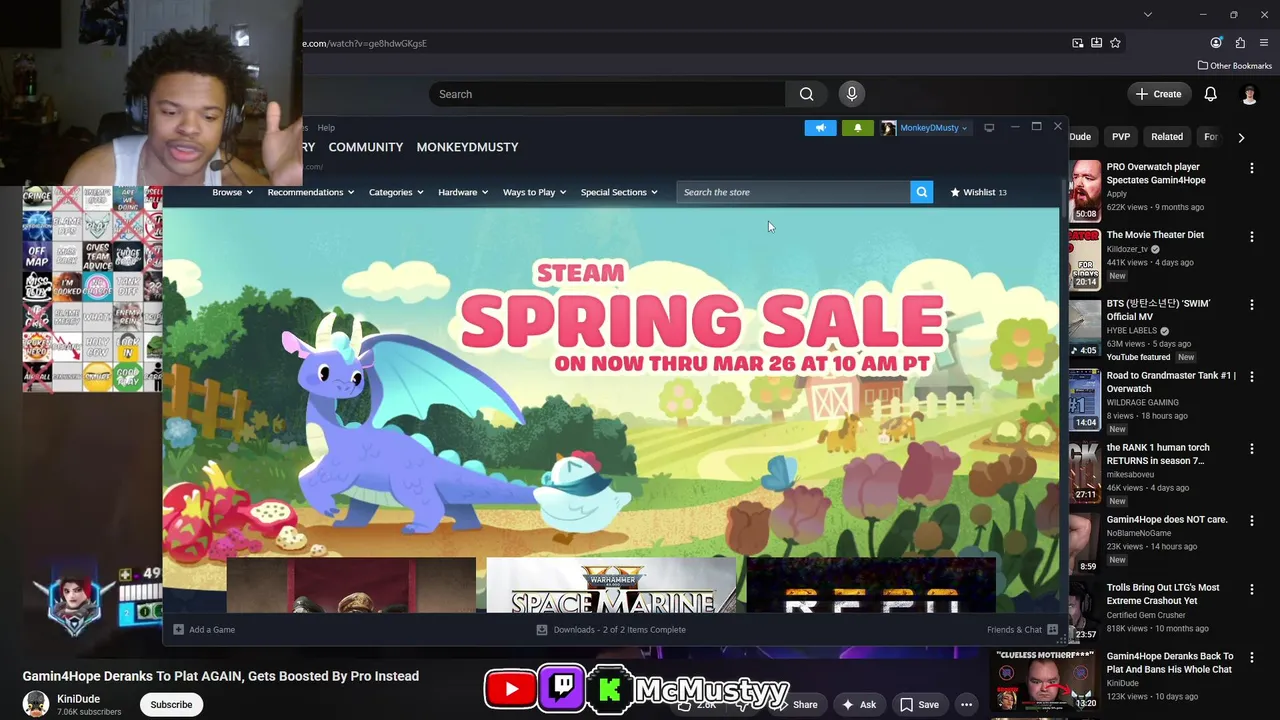Click the install app icon in address bar
The width and height of the screenshot is (1280, 720).
pos(1096,43)
